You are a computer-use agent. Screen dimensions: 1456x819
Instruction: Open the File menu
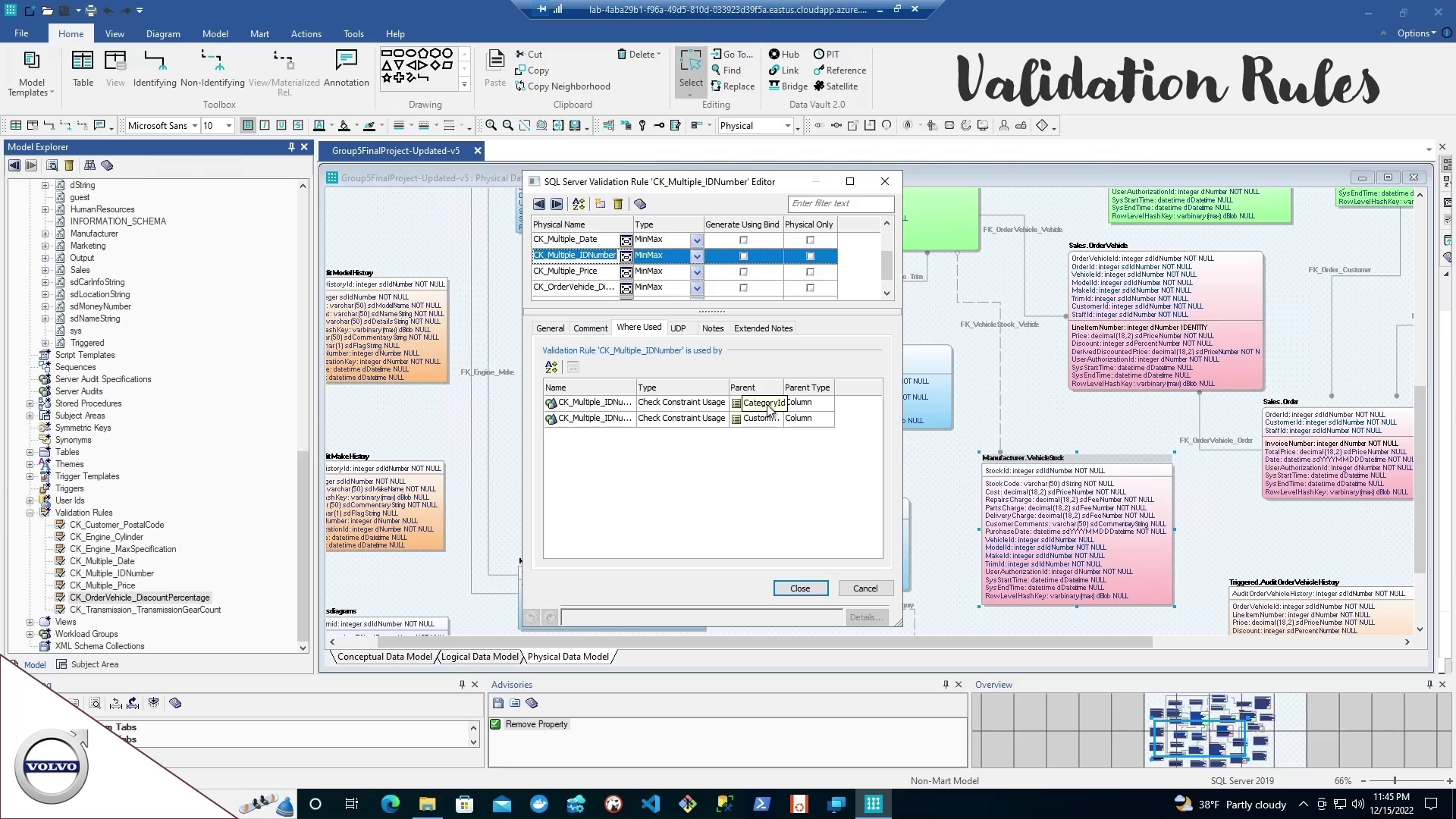[21, 33]
